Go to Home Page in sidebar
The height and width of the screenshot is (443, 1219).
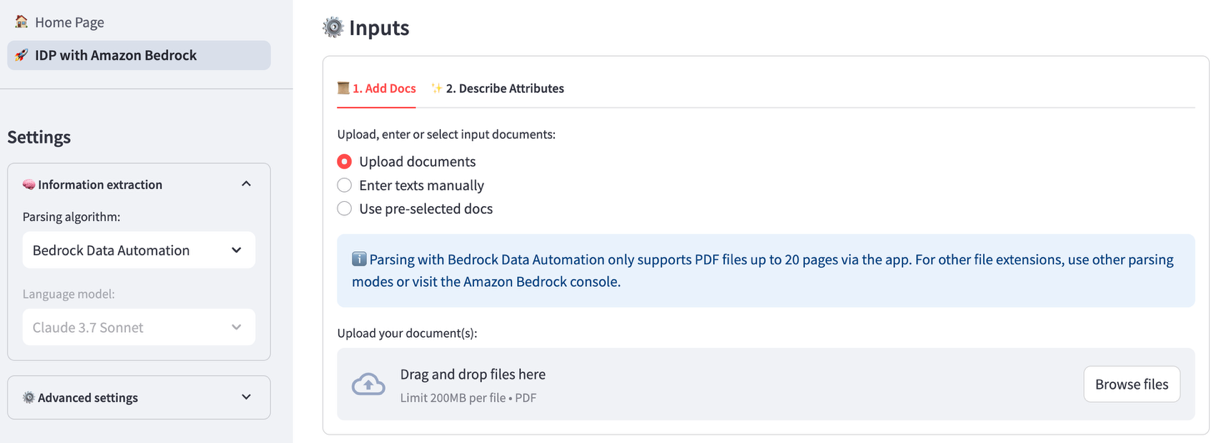pos(69,22)
